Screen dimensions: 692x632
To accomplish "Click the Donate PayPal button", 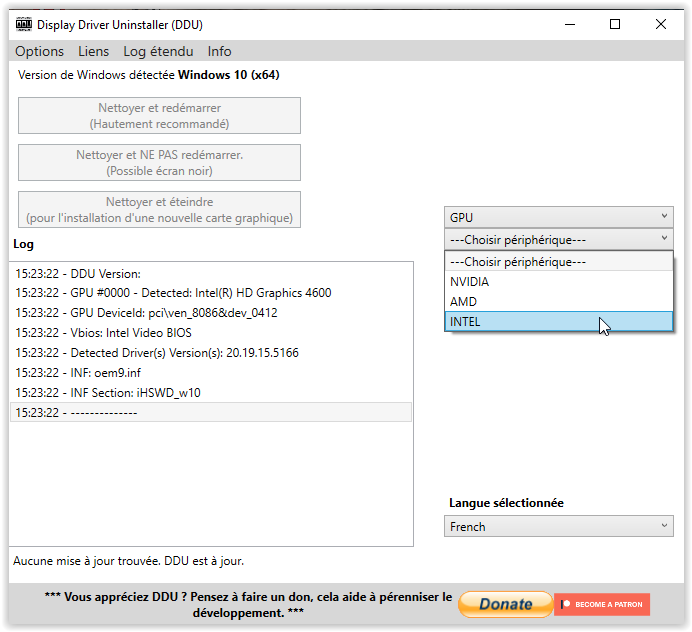I will (x=505, y=604).
